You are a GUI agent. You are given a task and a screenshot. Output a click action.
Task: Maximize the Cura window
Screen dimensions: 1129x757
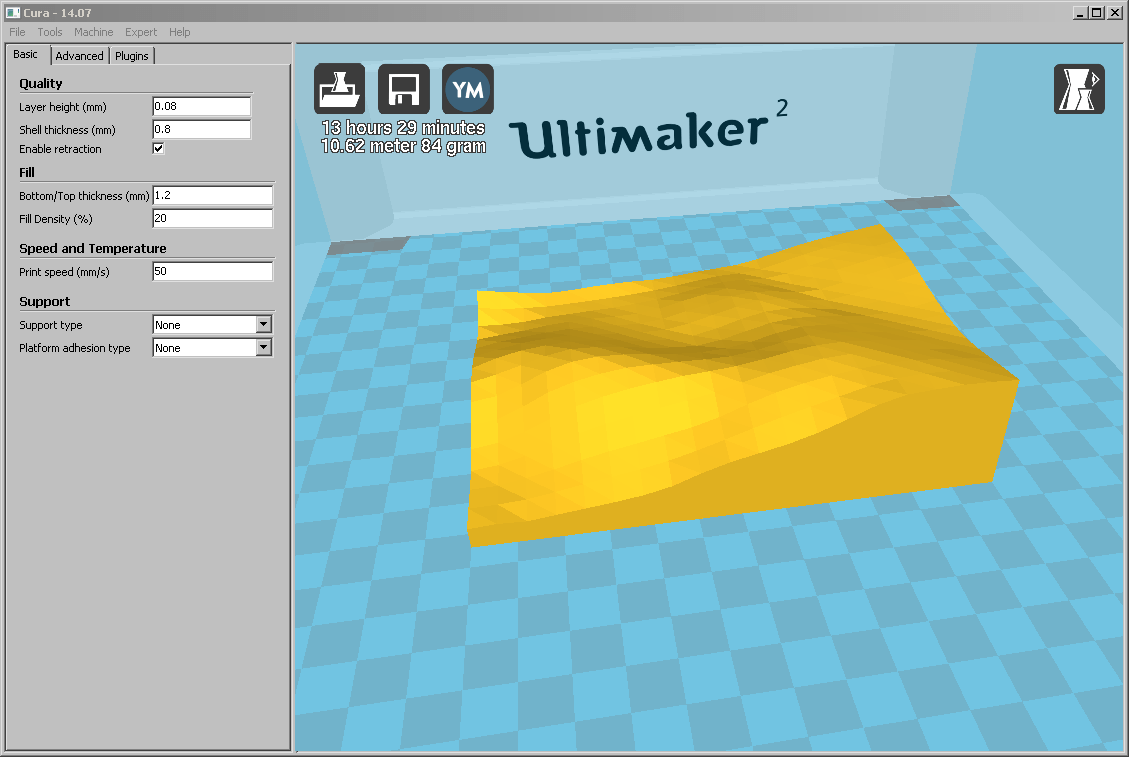(1096, 12)
